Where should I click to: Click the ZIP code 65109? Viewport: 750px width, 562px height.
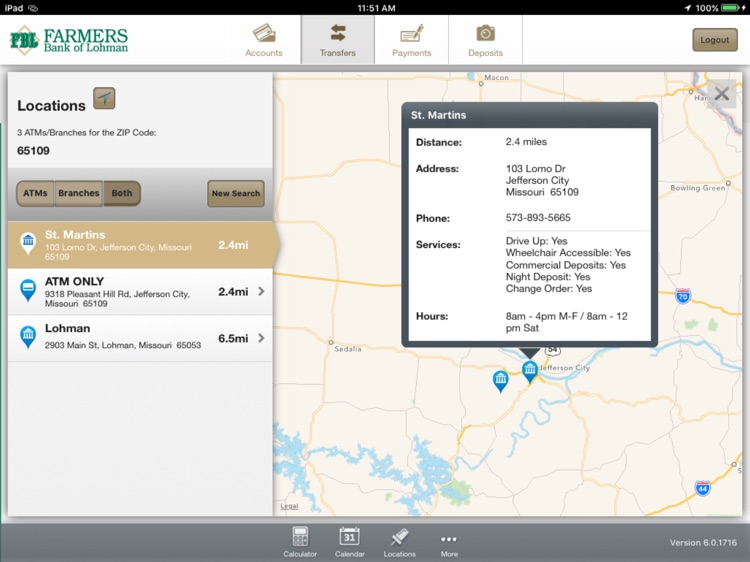click(x=33, y=151)
